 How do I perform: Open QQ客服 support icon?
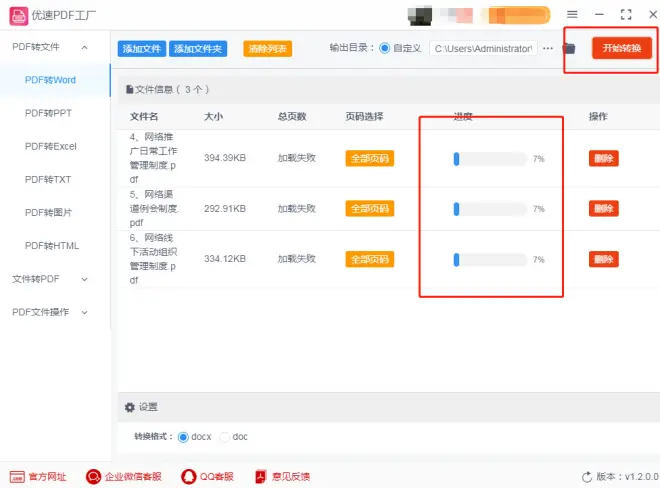pos(188,477)
